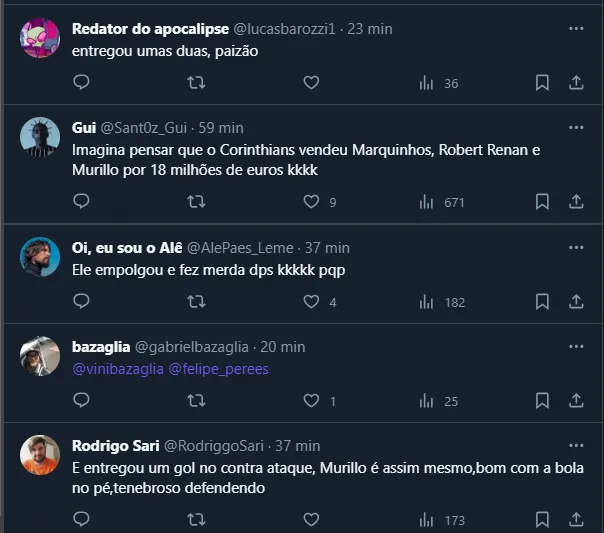This screenshot has height=533, width=604.
Task: Bookmark bazaglia's tweet
Action: [542, 401]
